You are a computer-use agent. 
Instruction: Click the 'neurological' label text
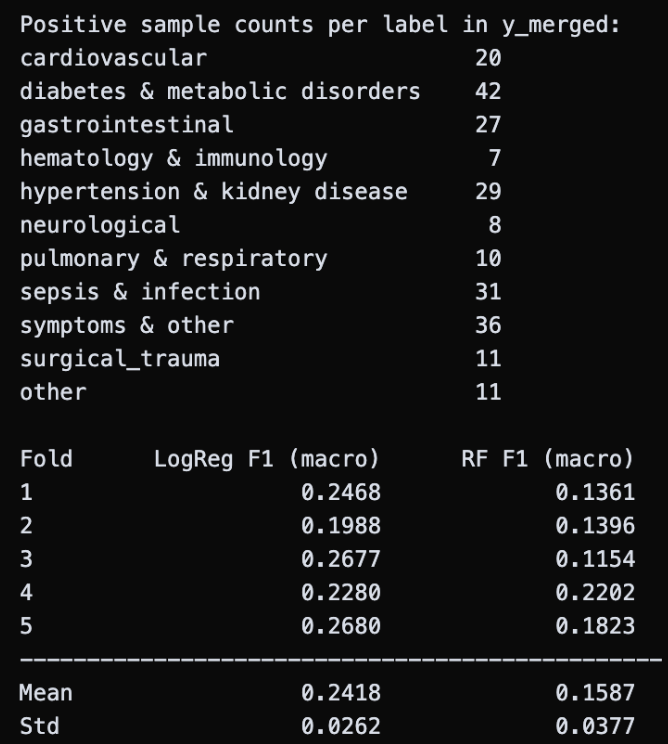click(100, 225)
